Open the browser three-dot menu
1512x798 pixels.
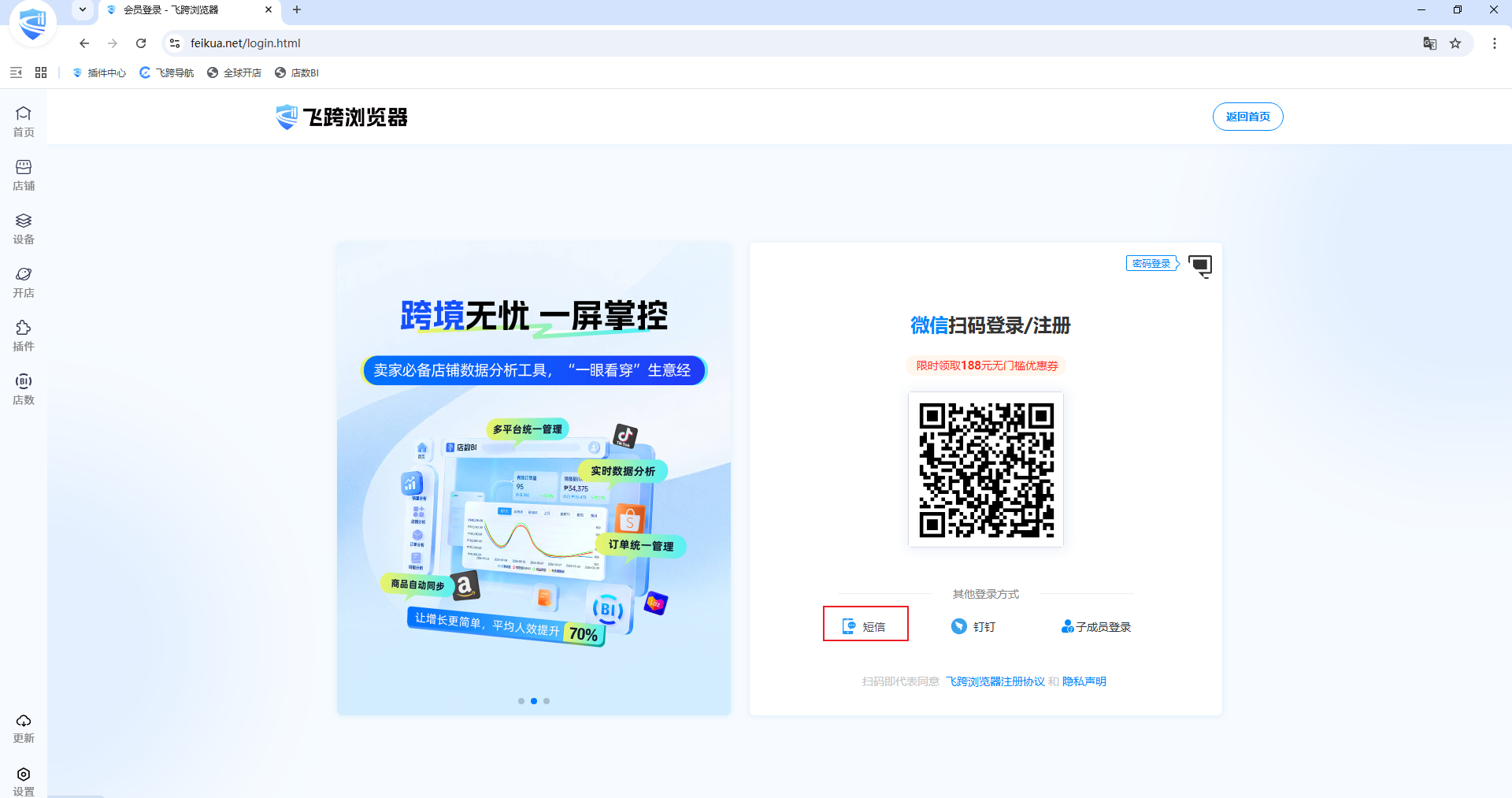[1494, 43]
